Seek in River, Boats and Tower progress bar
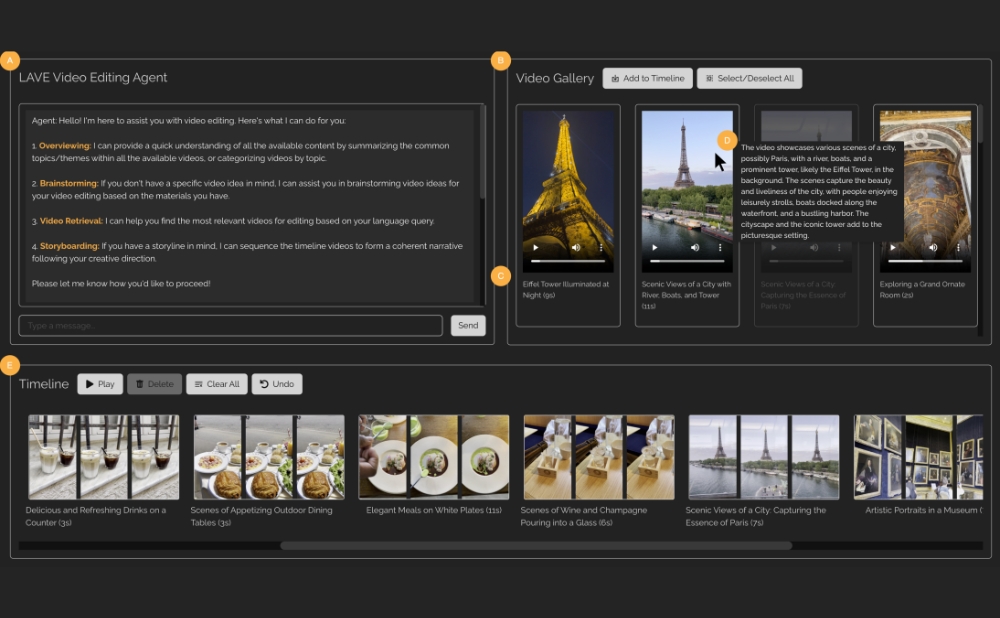Viewport: 1000px width, 618px height. 687,261
